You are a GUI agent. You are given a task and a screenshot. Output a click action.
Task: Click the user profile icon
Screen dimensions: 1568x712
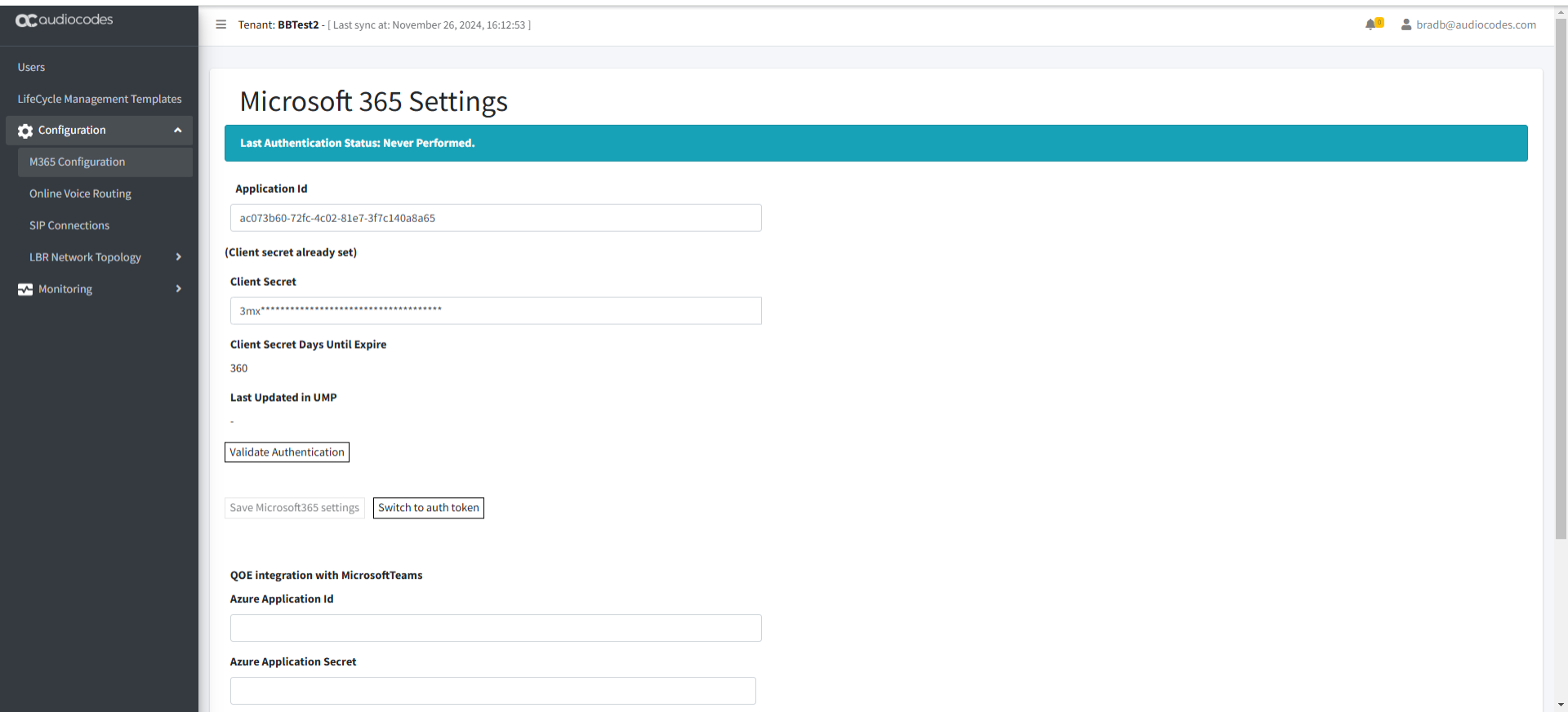(1406, 24)
